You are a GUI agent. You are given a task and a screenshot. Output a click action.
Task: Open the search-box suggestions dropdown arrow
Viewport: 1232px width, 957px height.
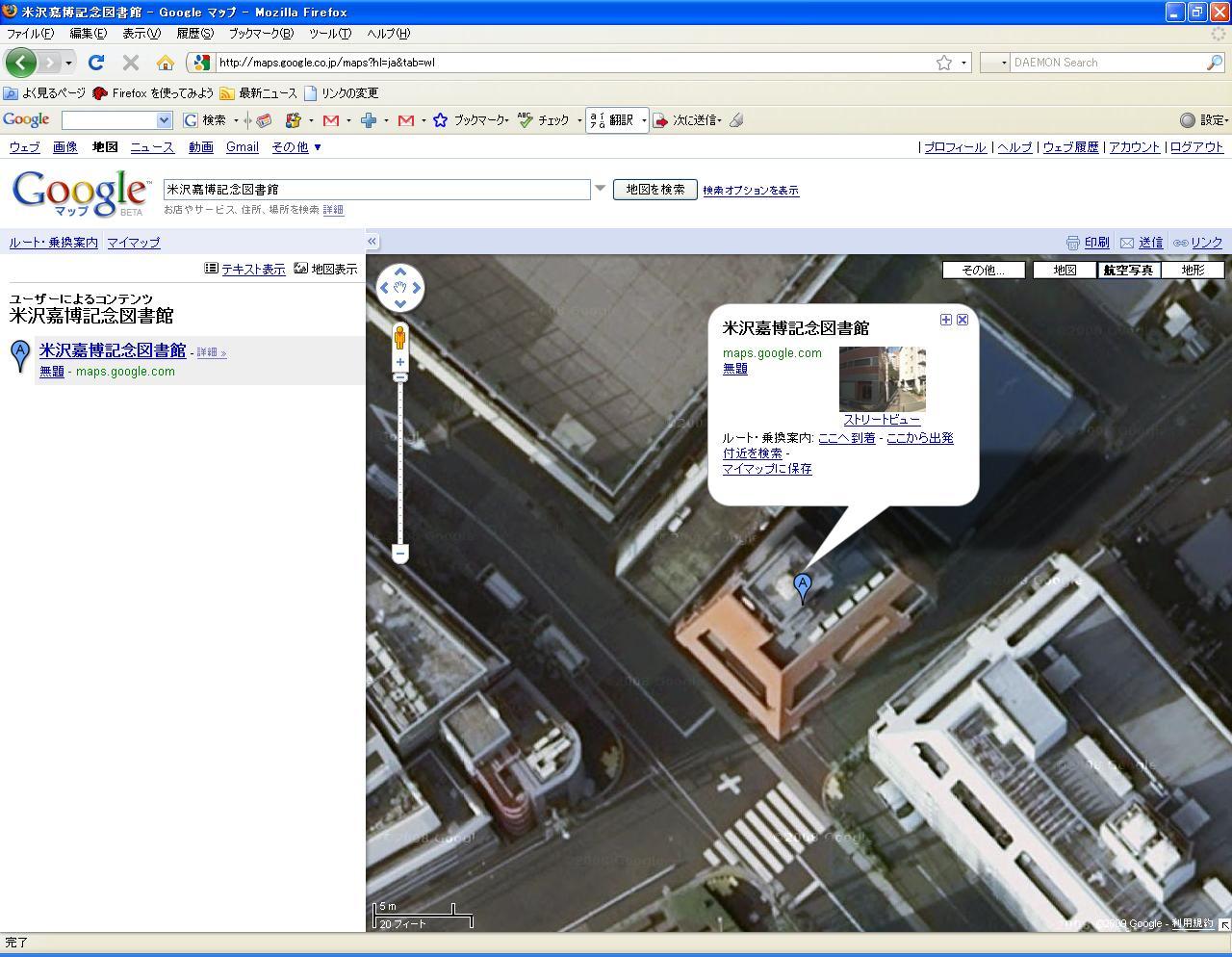[600, 188]
